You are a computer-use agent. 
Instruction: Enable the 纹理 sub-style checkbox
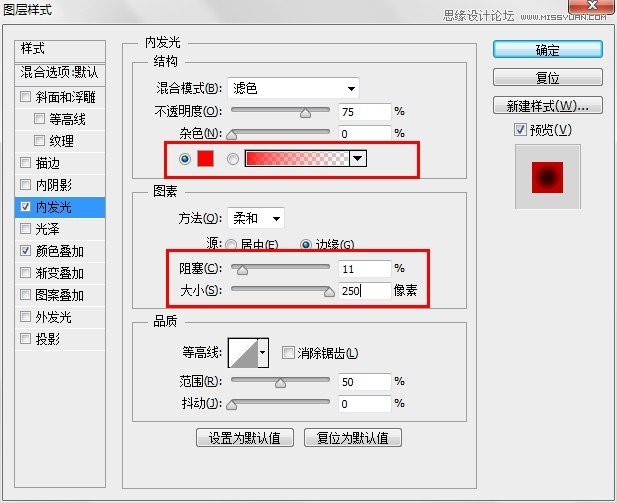pyautogui.click(x=39, y=141)
